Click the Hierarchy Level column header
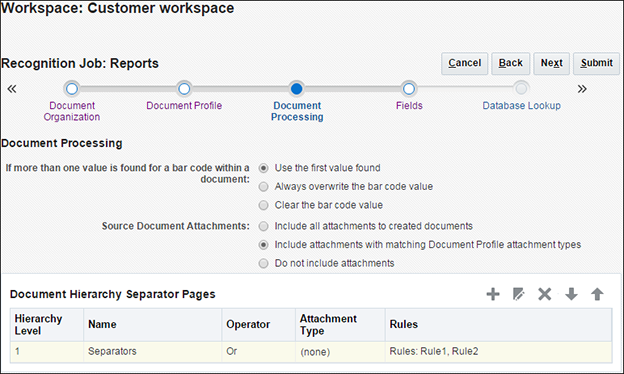 point(47,325)
